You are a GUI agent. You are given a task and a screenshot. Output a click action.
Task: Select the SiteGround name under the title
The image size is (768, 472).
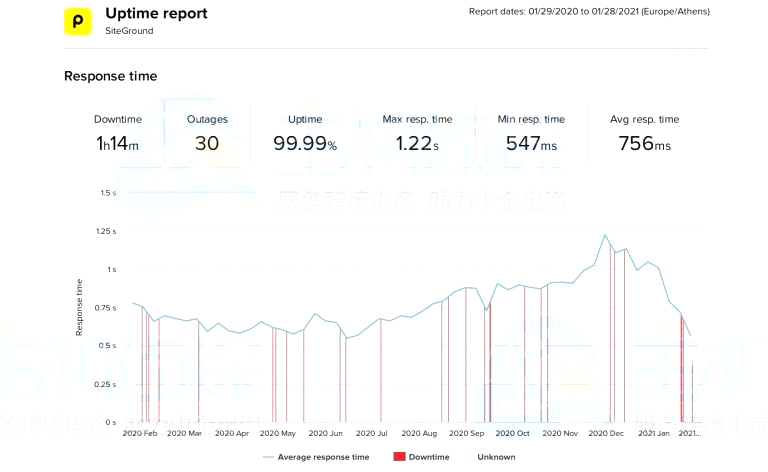coord(129,31)
